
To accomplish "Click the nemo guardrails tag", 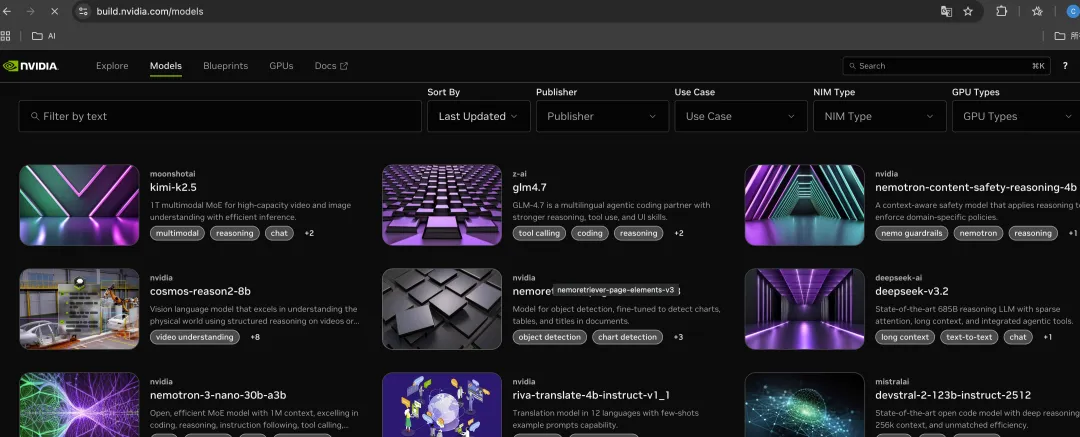I will (911, 234).
